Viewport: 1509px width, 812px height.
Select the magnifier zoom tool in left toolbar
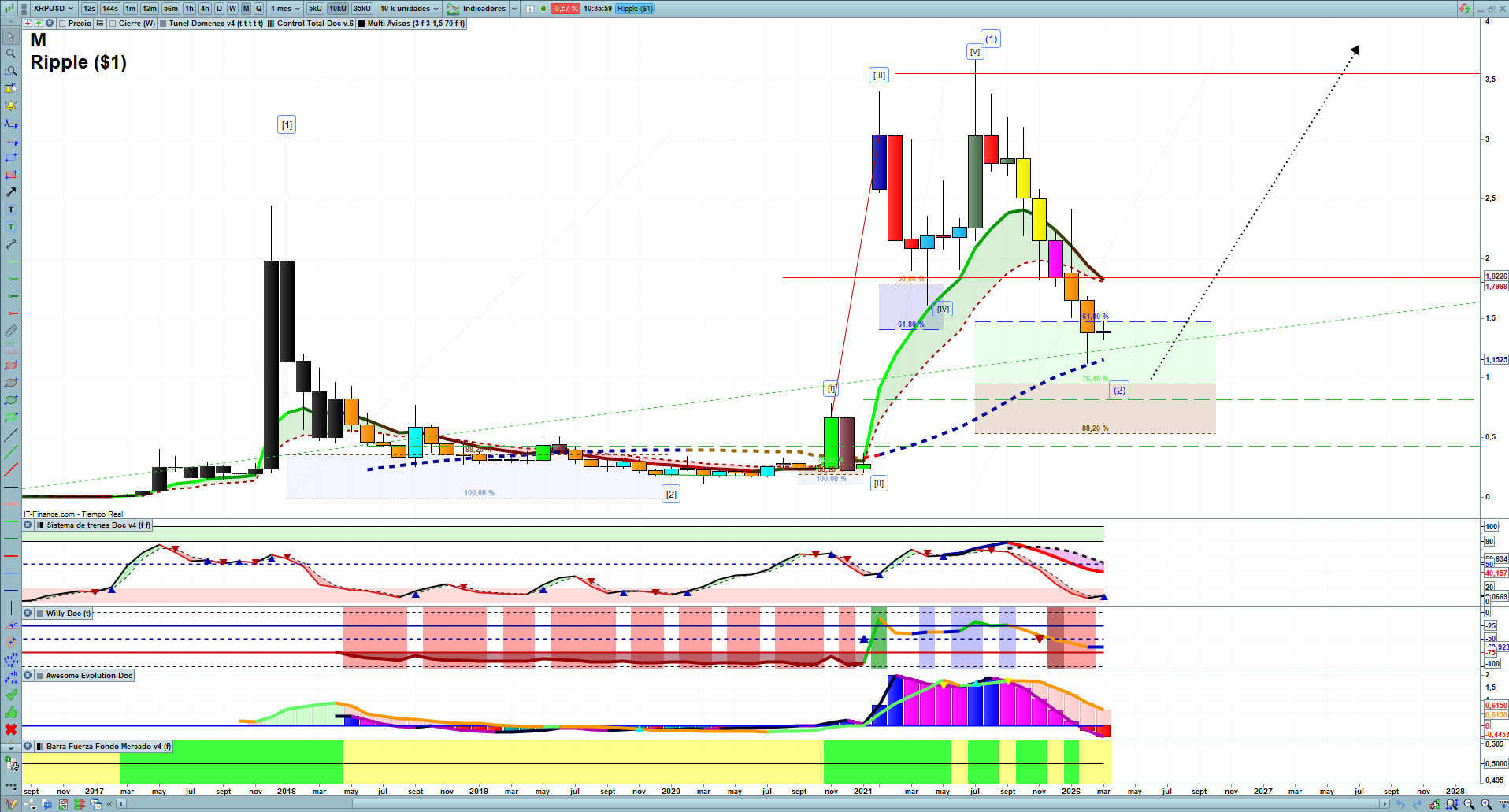(11, 54)
